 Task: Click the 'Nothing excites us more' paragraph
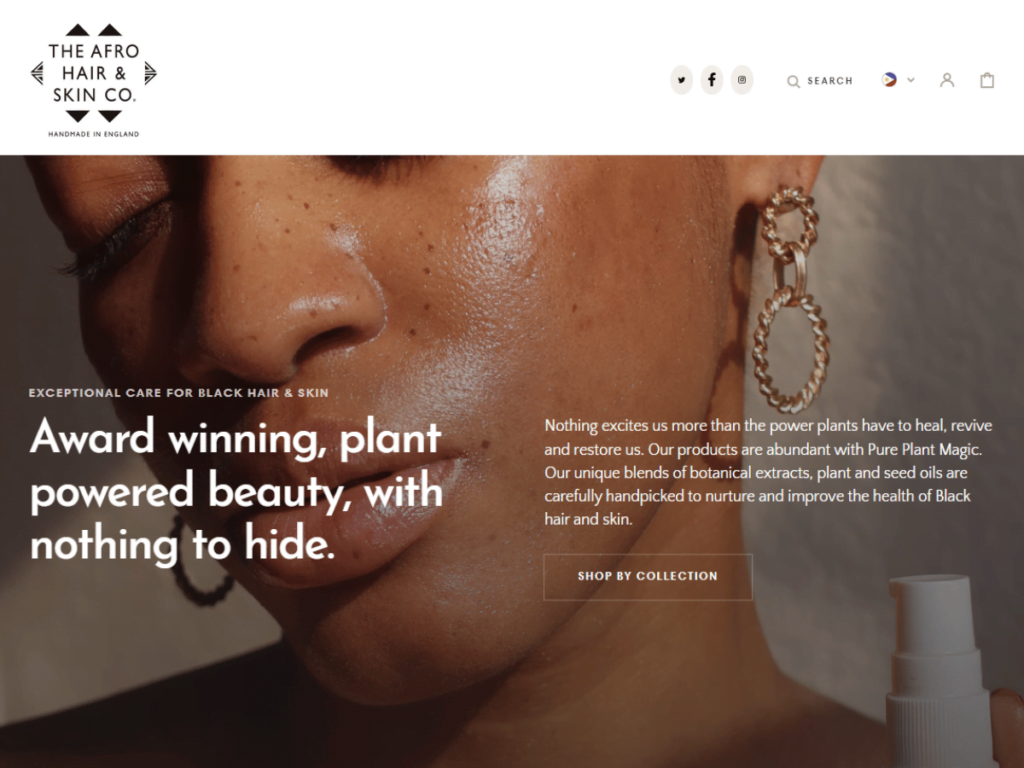pos(768,472)
